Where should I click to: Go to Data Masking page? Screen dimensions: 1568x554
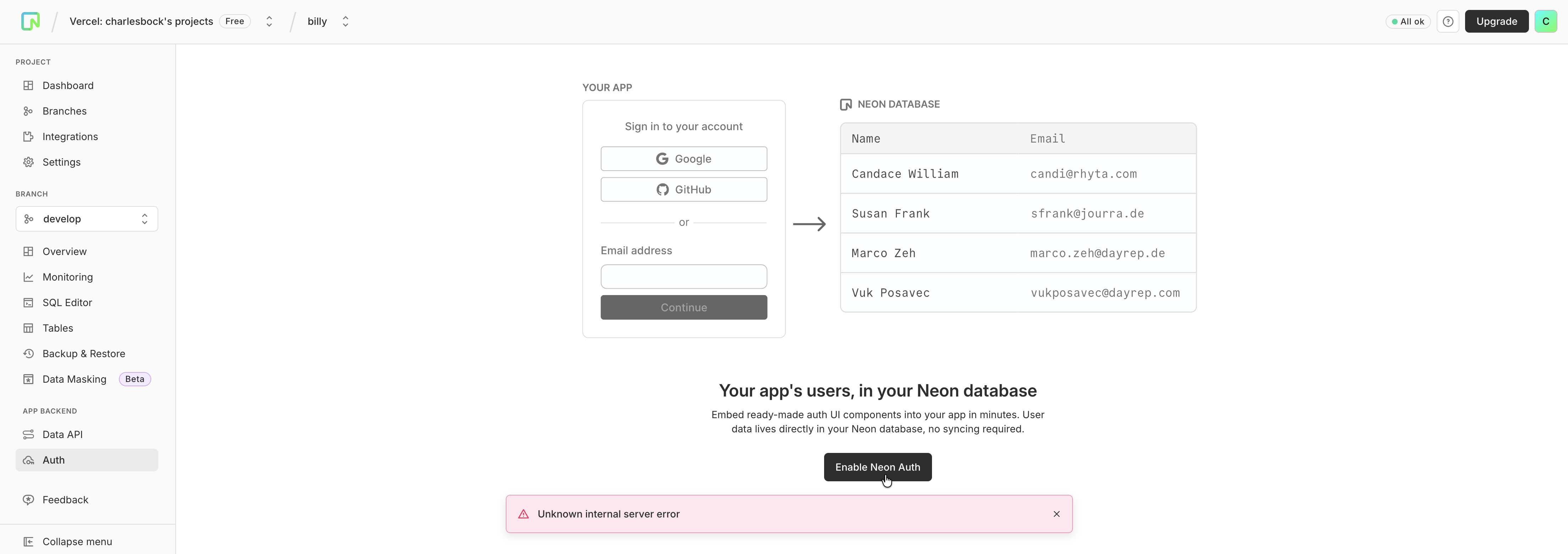74,380
